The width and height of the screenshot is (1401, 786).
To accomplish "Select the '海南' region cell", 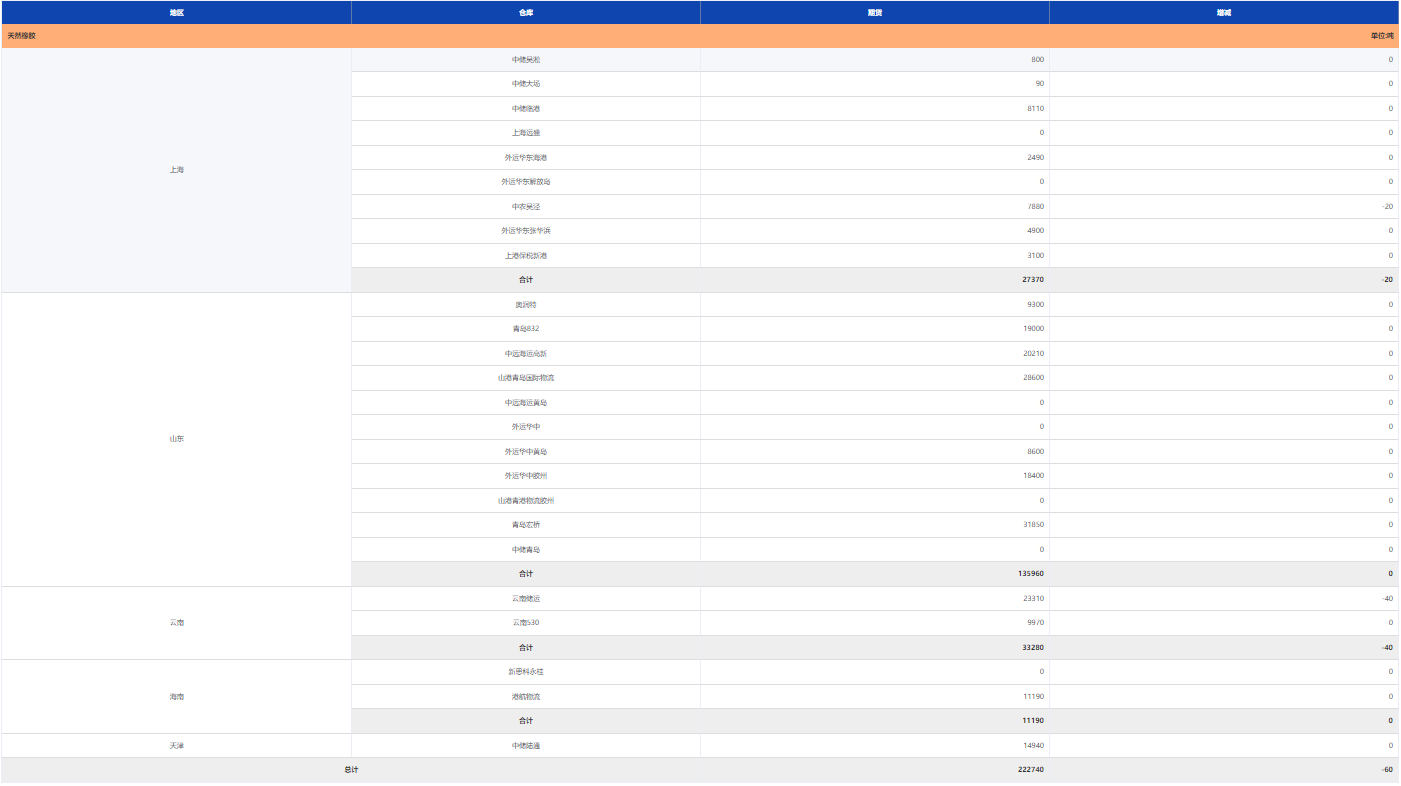I will (176, 696).
